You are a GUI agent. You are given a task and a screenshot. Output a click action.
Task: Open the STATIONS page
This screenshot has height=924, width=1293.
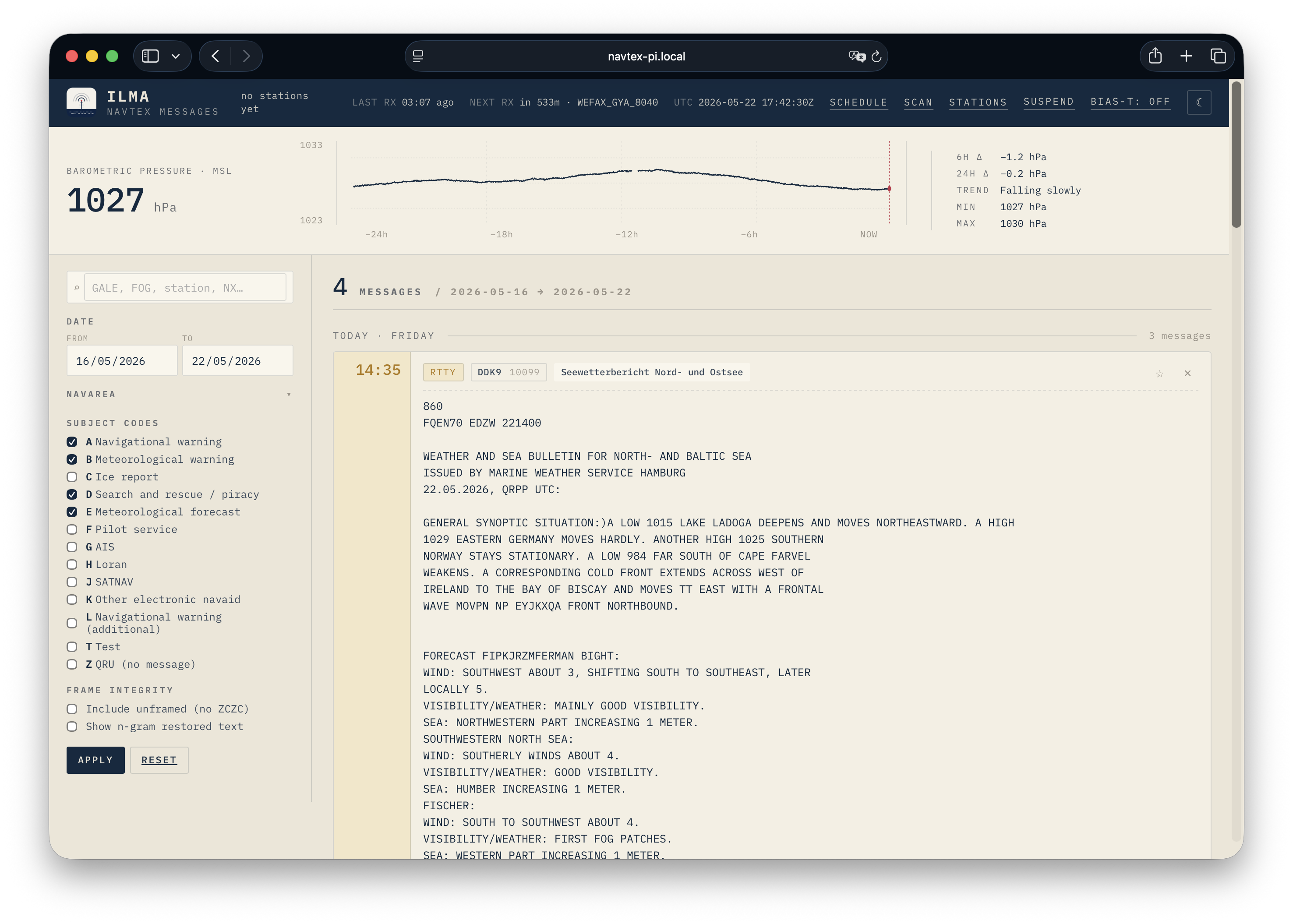pyautogui.click(x=978, y=102)
